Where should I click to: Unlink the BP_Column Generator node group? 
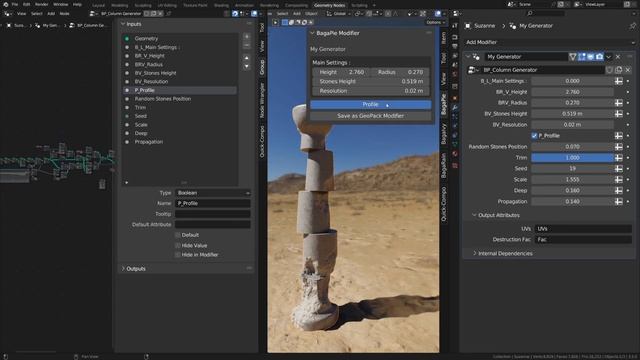628,70
